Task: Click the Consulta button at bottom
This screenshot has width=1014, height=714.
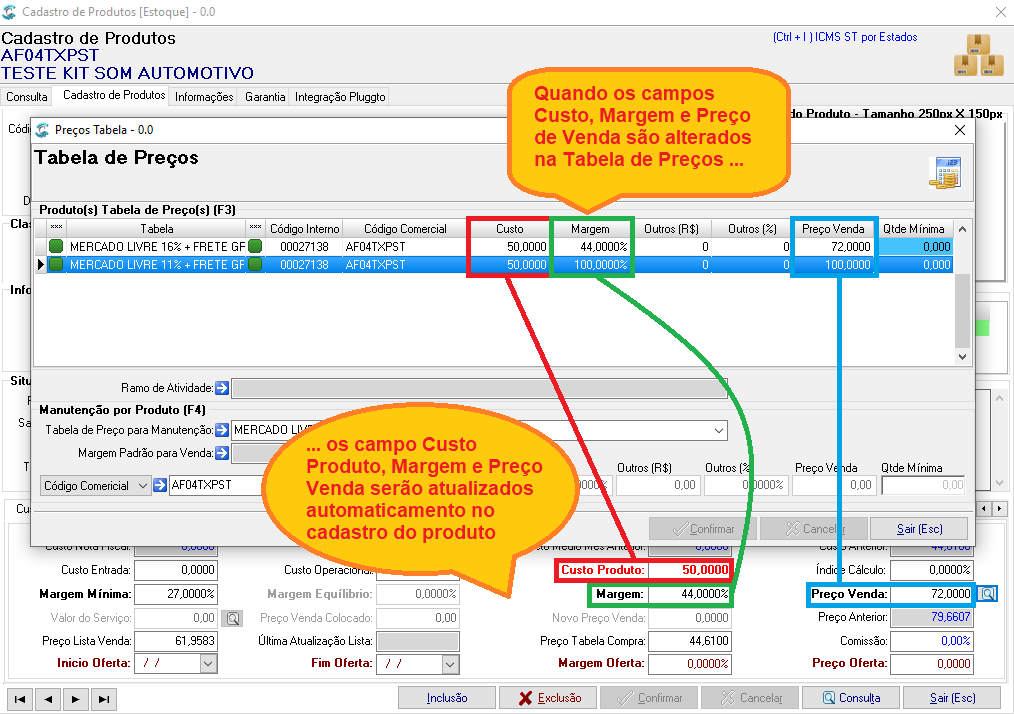Action: (x=852, y=698)
